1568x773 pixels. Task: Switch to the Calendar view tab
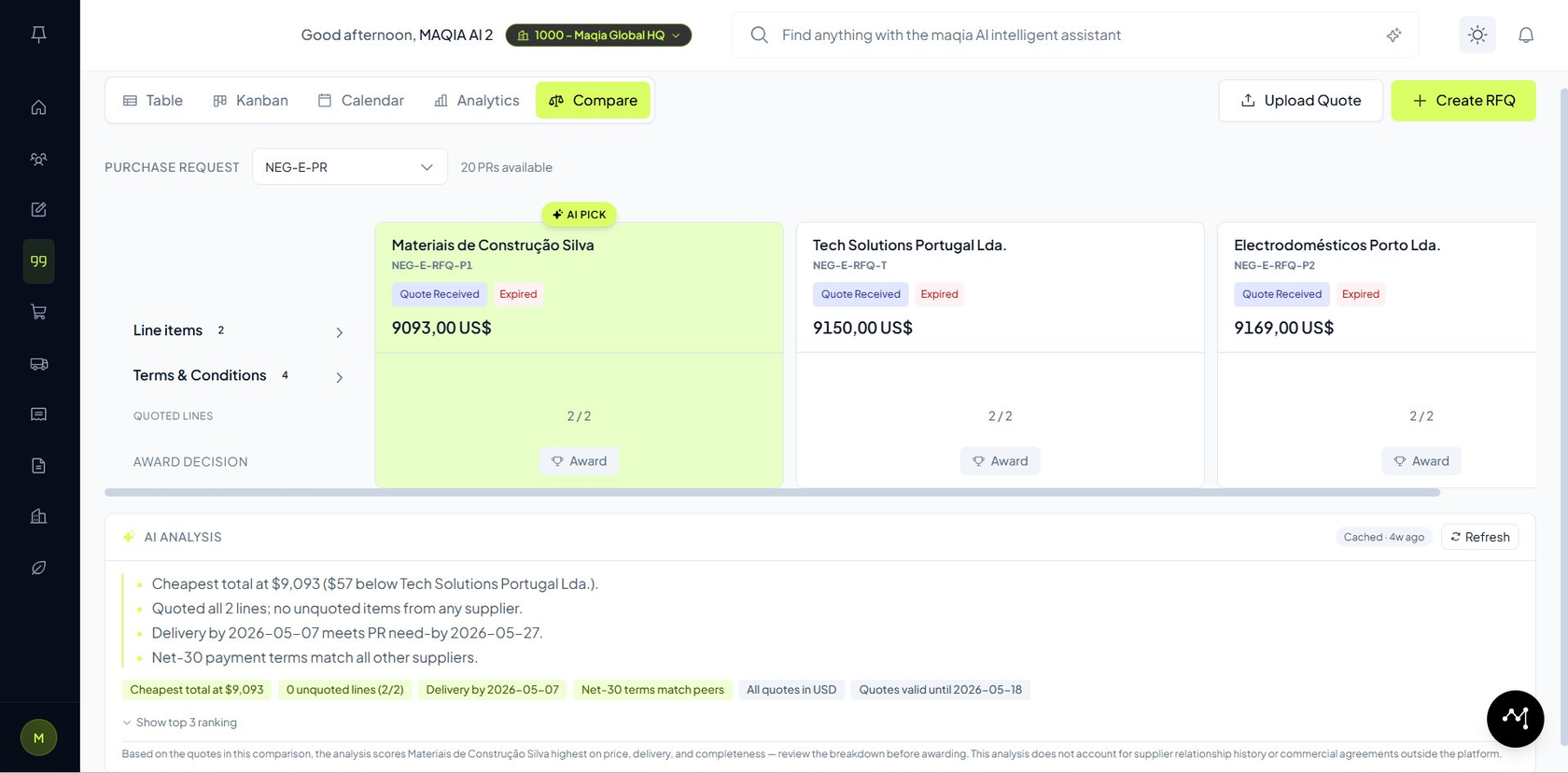tap(361, 100)
